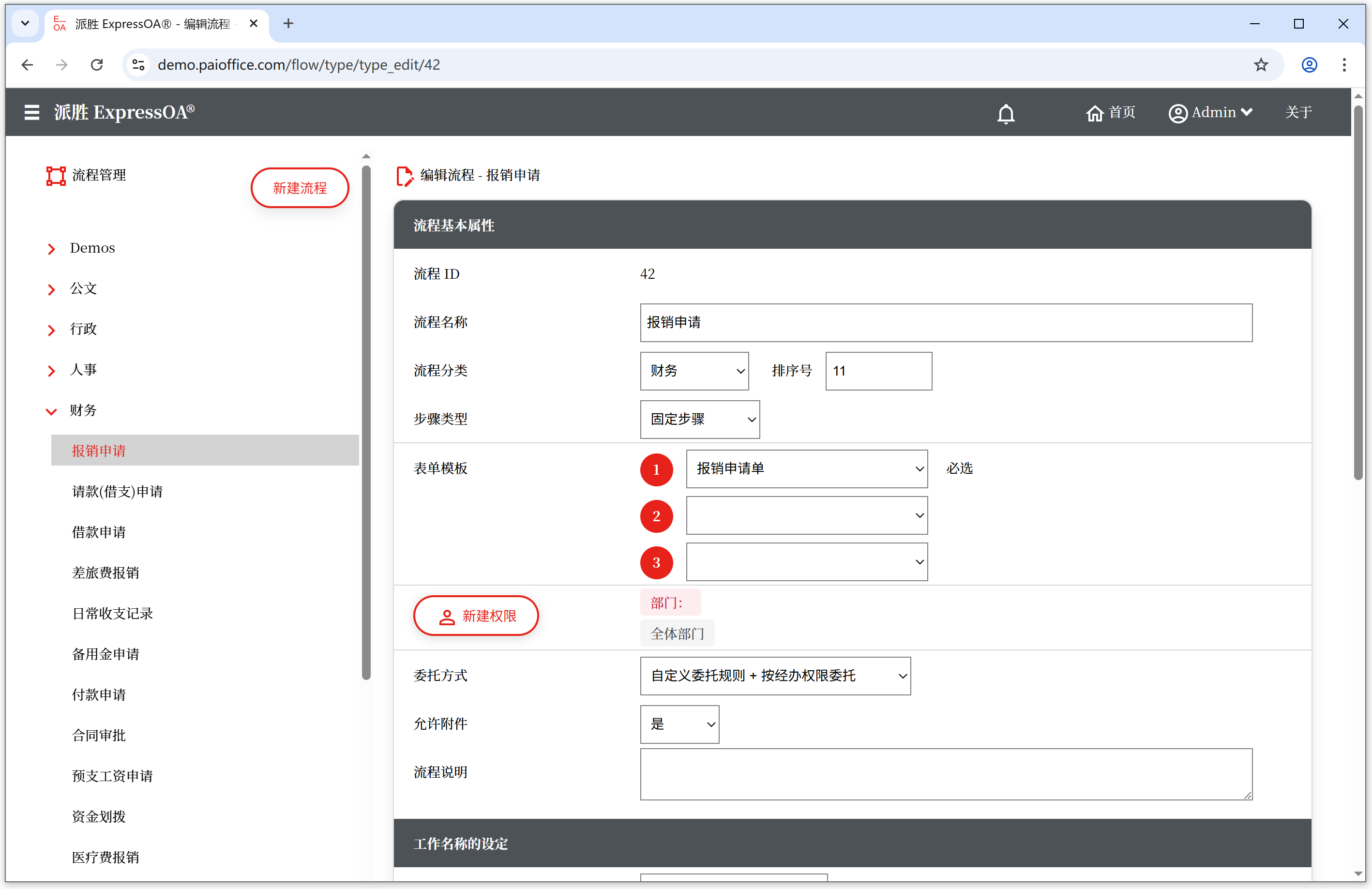Click the 新建权限 button
Image resolution: width=1372 pixels, height=889 pixels.
tap(476, 617)
